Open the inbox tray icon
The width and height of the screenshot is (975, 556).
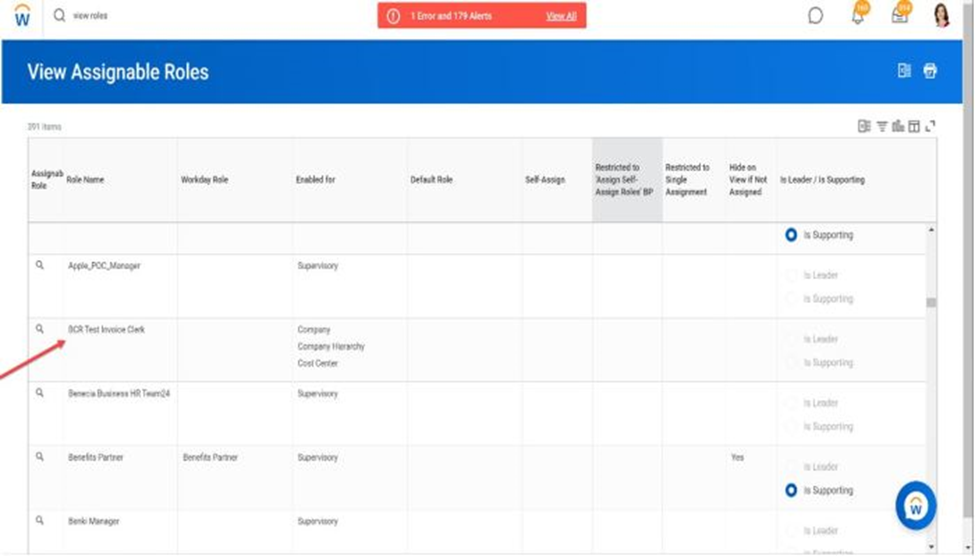click(900, 16)
